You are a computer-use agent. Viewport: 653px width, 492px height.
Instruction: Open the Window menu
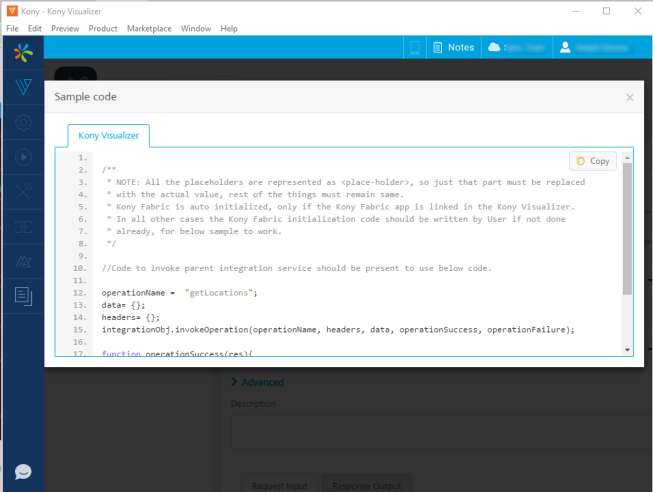[x=196, y=28]
